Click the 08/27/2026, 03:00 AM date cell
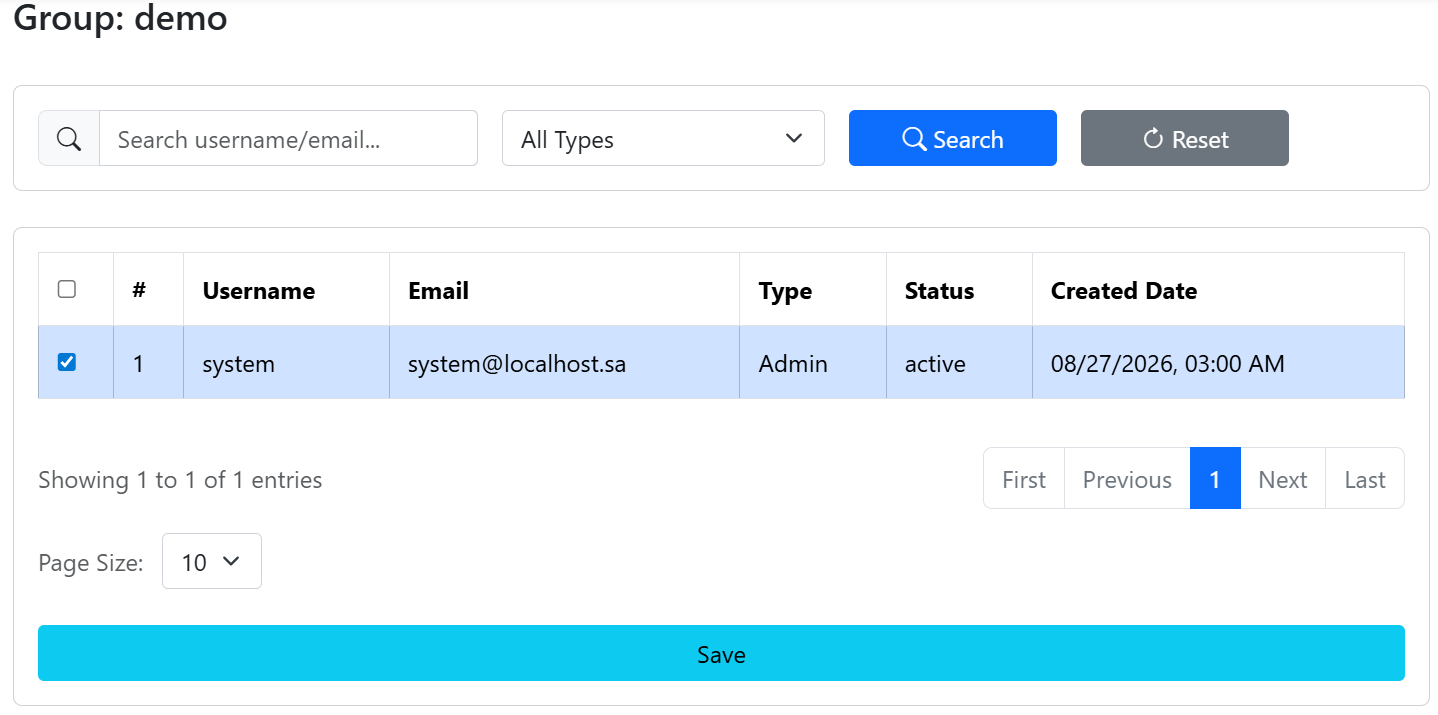The image size is (1438, 715). 1218,363
